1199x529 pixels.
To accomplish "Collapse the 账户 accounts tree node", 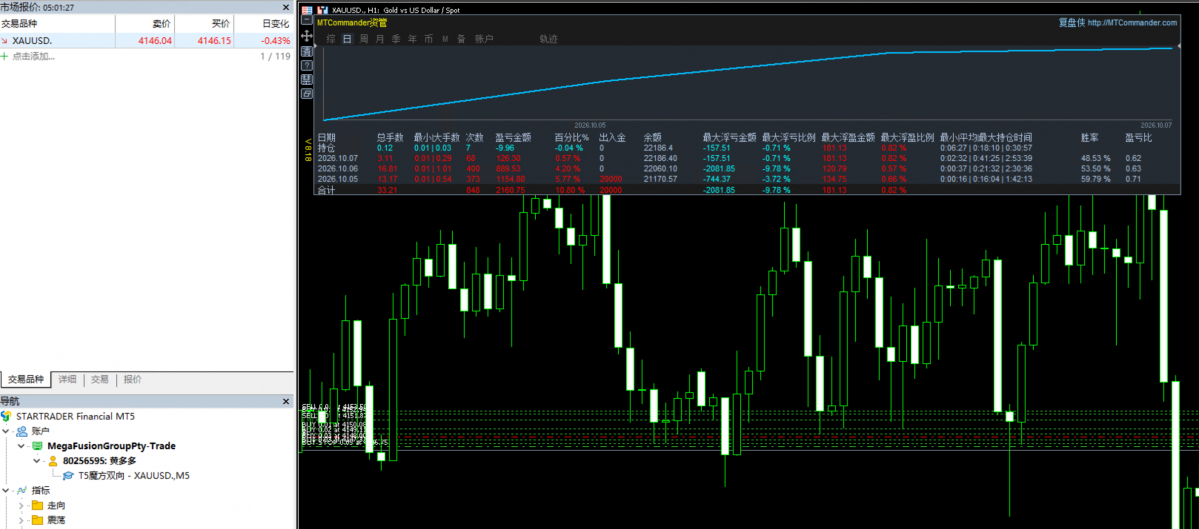I will point(6,431).
